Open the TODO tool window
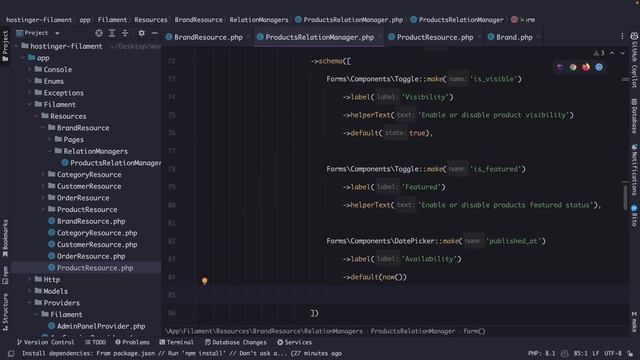 point(95,342)
